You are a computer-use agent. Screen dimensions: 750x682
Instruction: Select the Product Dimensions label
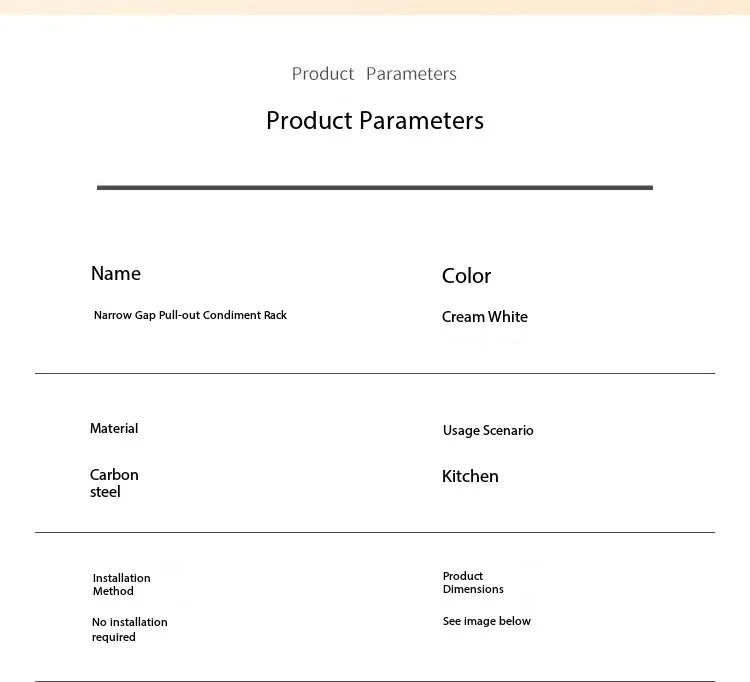(x=473, y=583)
